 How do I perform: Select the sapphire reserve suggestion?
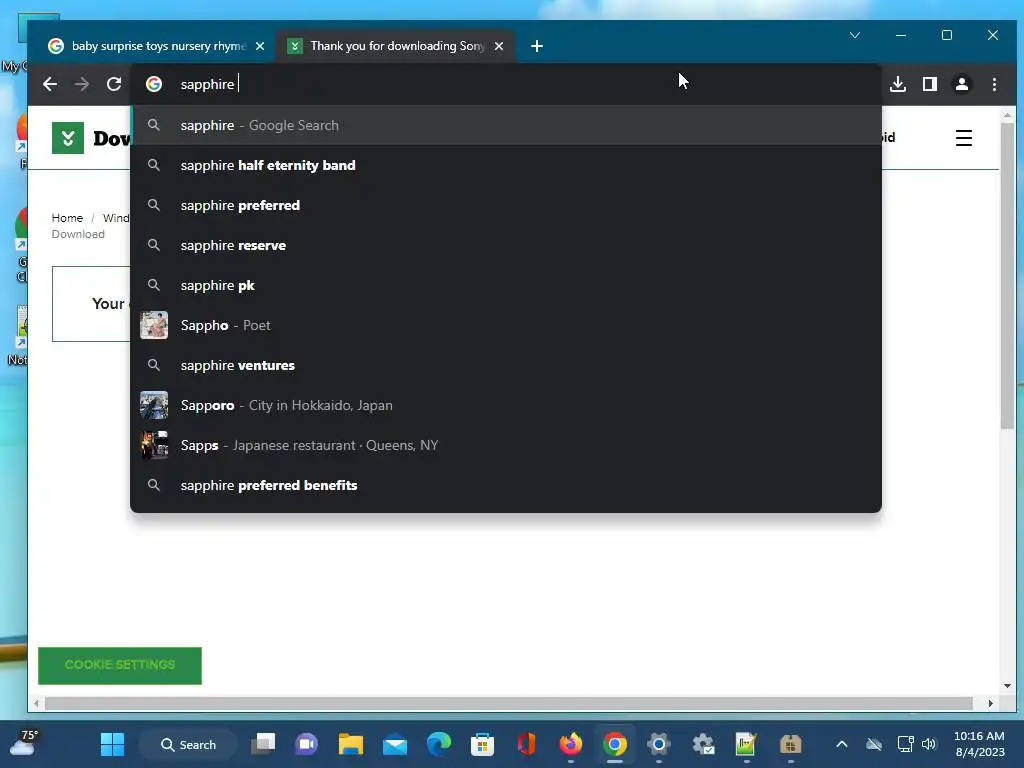506,246
